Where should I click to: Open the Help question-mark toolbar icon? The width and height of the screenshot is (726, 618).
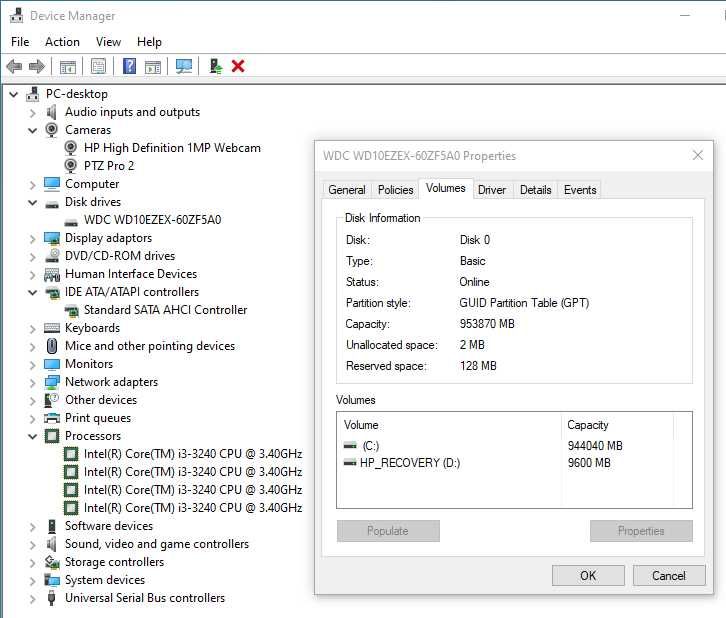(129, 66)
